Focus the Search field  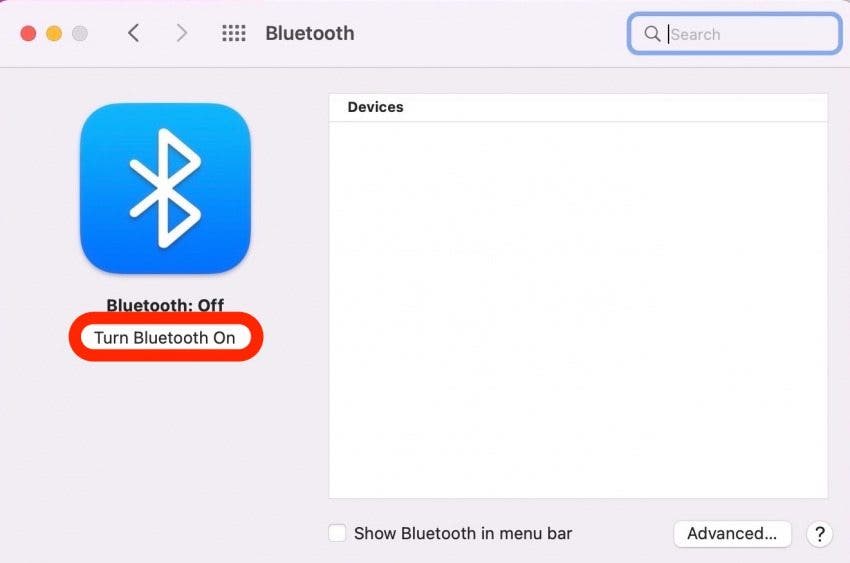[x=735, y=34]
